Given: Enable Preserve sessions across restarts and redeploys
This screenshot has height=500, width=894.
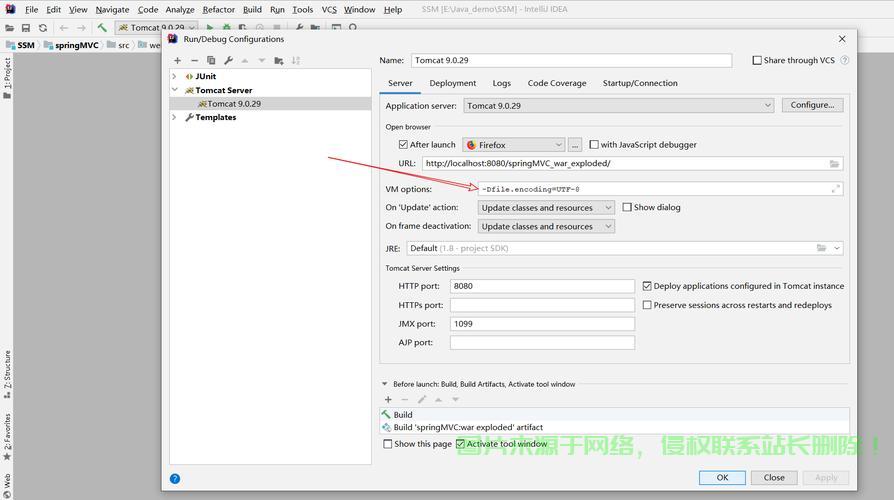Looking at the screenshot, I should pos(647,305).
